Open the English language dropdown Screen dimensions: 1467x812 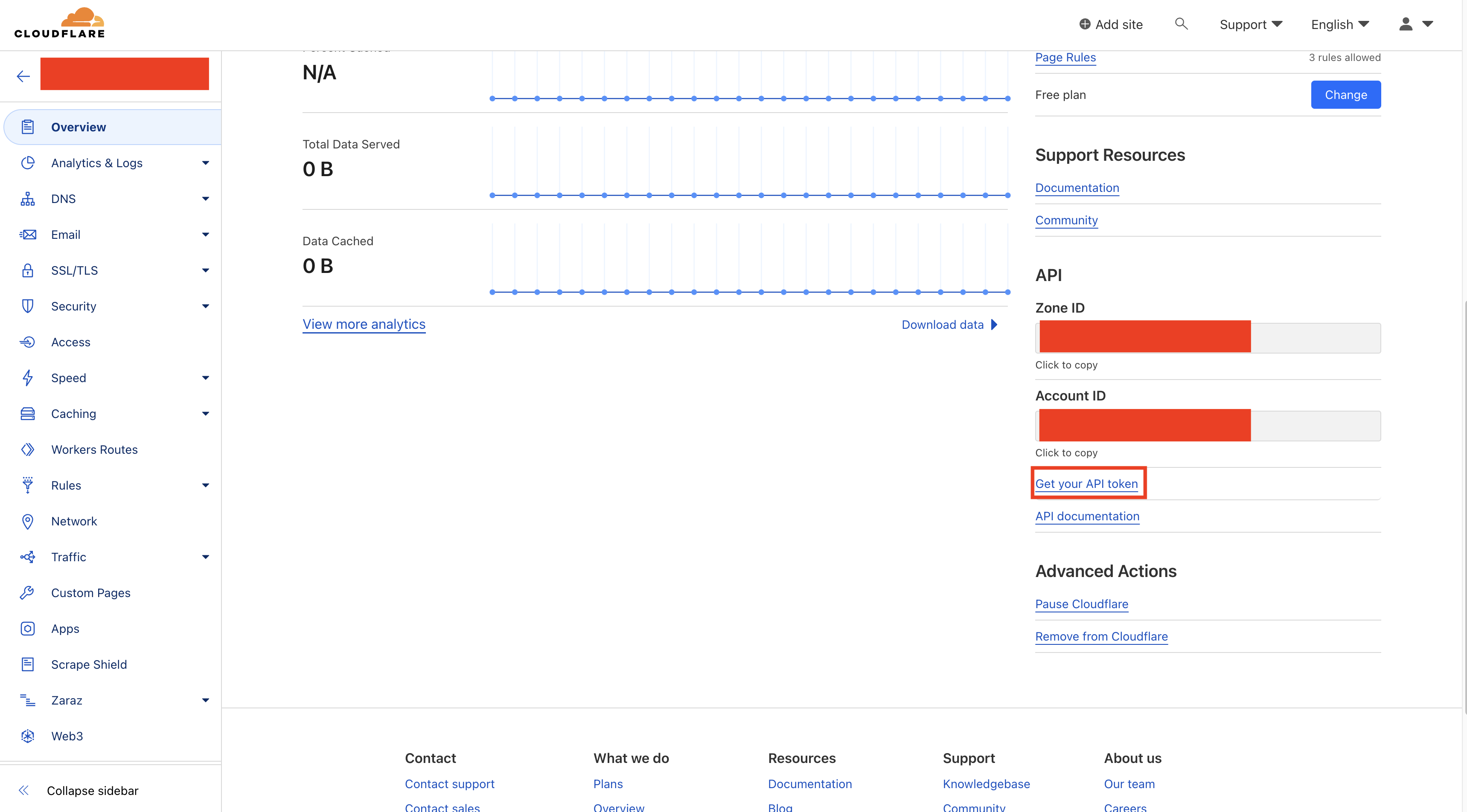(x=1339, y=24)
